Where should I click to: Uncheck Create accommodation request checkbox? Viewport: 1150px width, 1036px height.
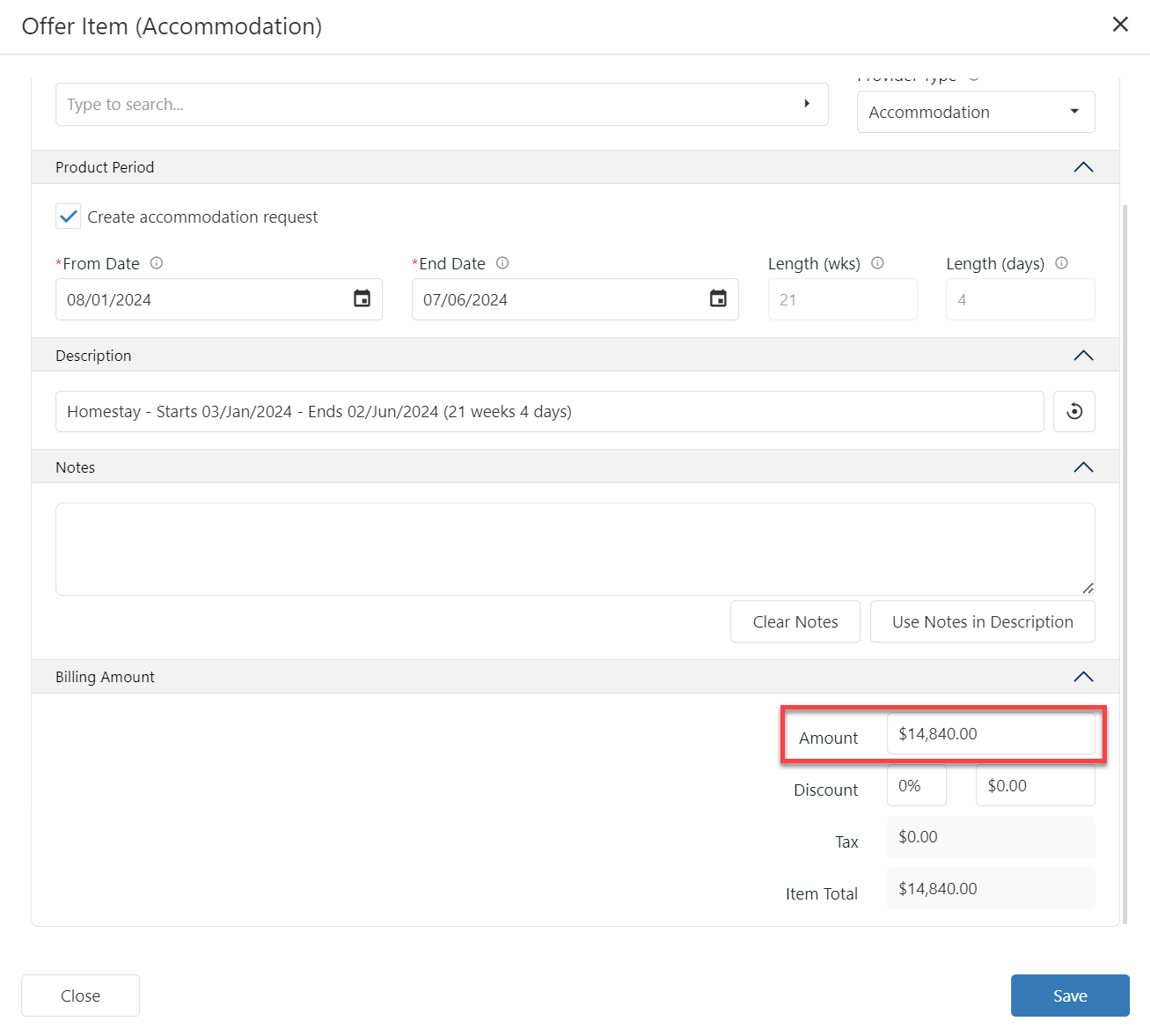[x=69, y=217]
